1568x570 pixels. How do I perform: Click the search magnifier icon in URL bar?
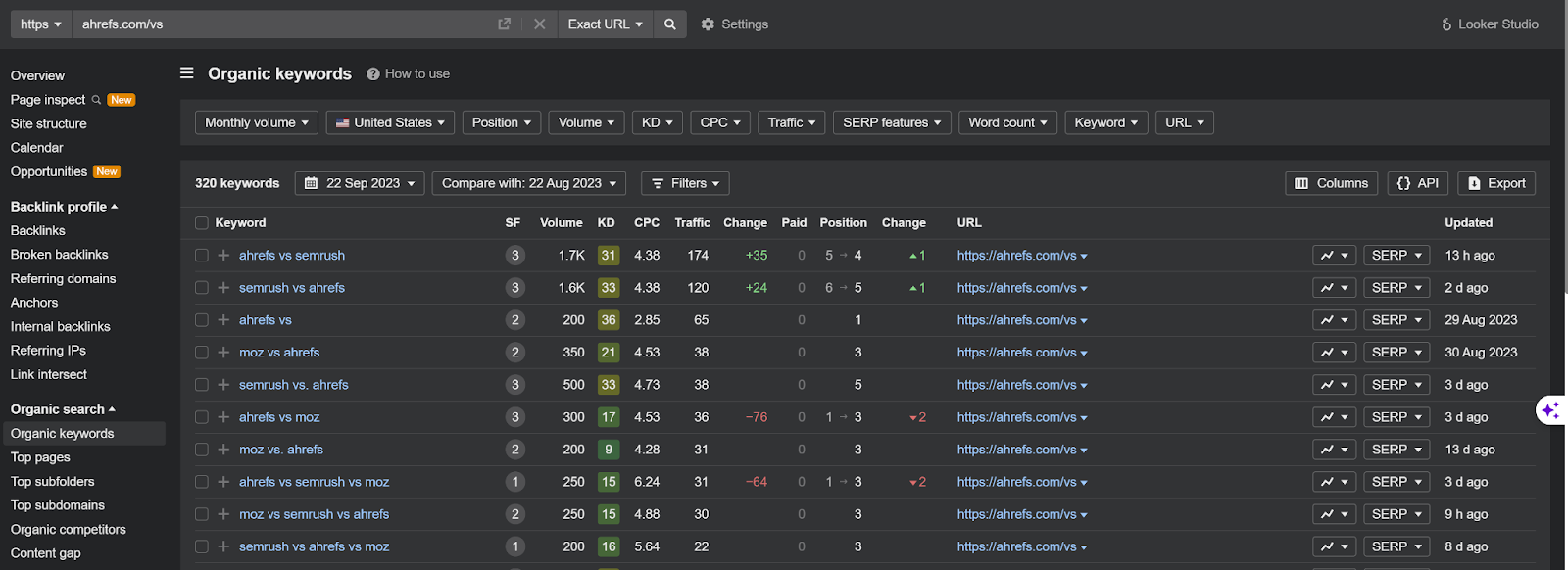pyautogui.click(x=669, y=24)
